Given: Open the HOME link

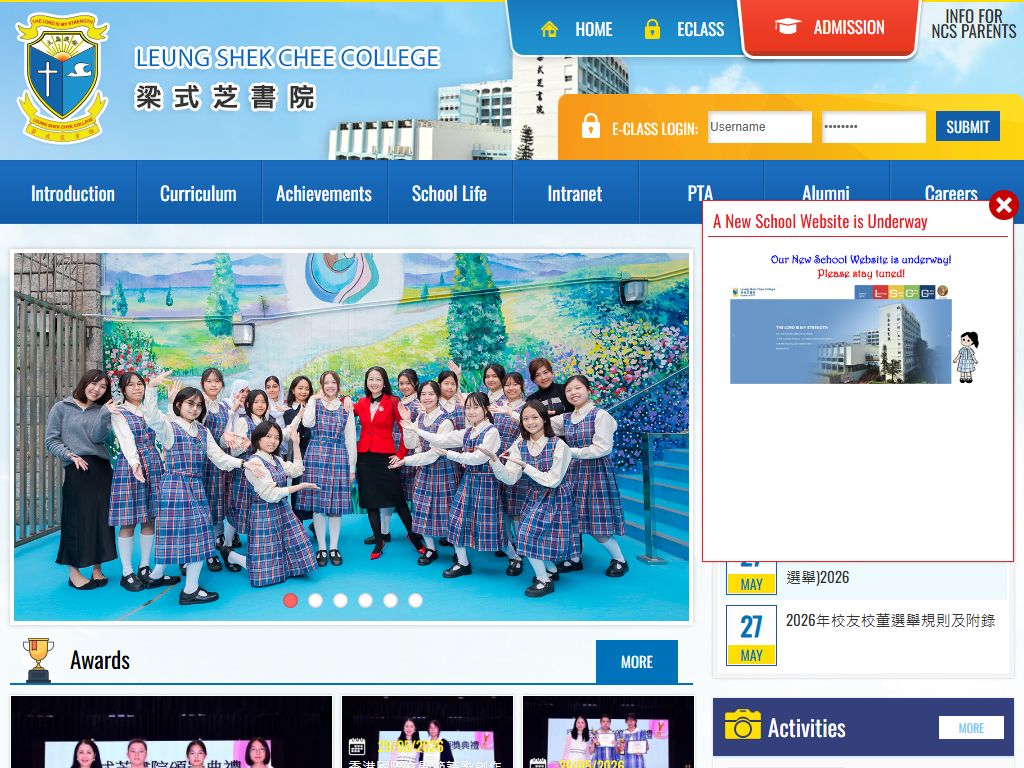Looking at the screenshot, I should tap(594, 29).
